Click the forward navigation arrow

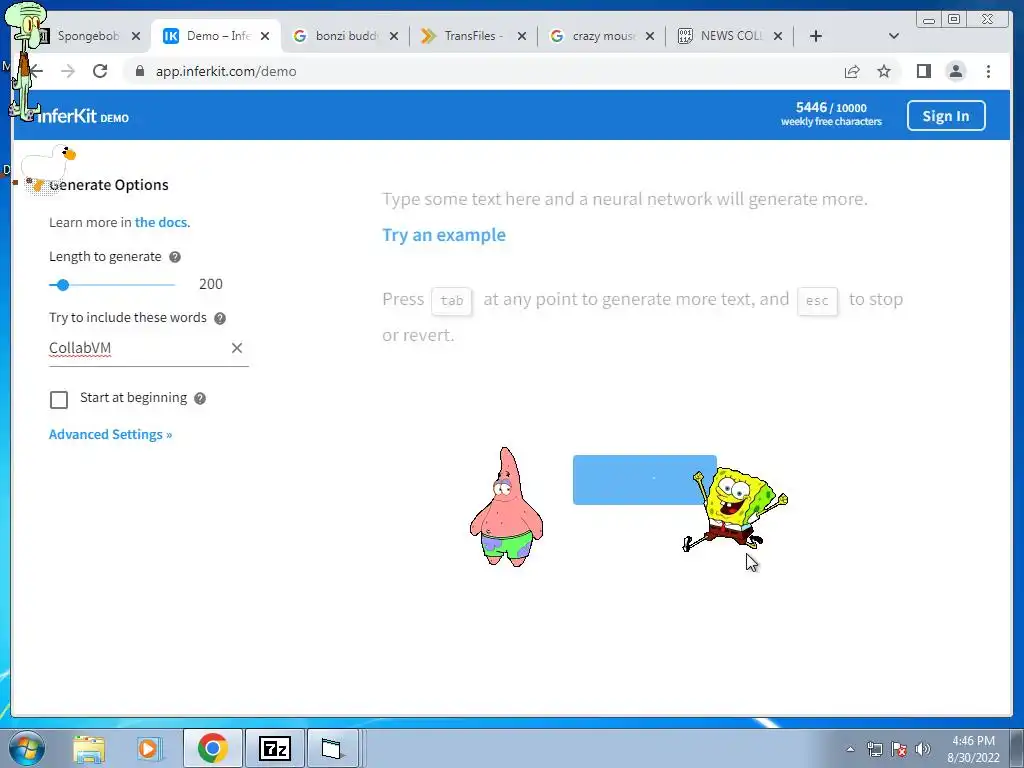click(68, 71)
